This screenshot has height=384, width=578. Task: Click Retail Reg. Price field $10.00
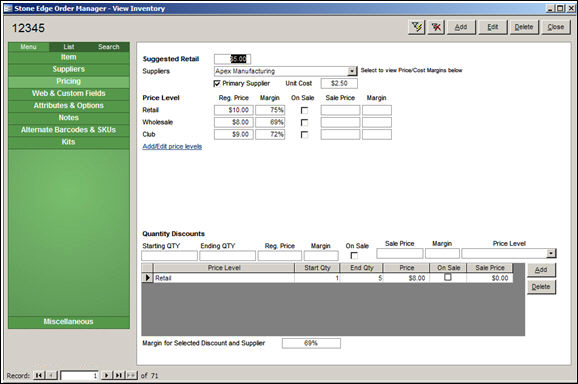(x=234, y=110)
